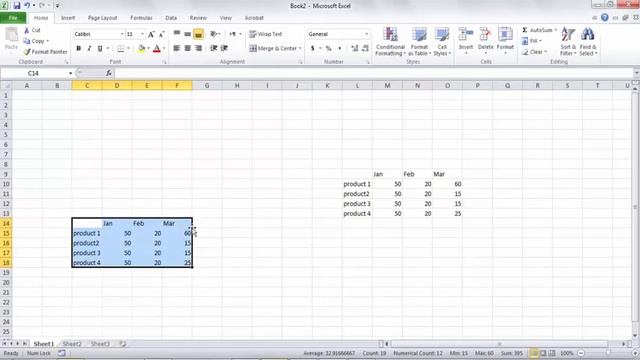Switch to the Data tab
The image size is (640, 360).
[x=171, y=18]
